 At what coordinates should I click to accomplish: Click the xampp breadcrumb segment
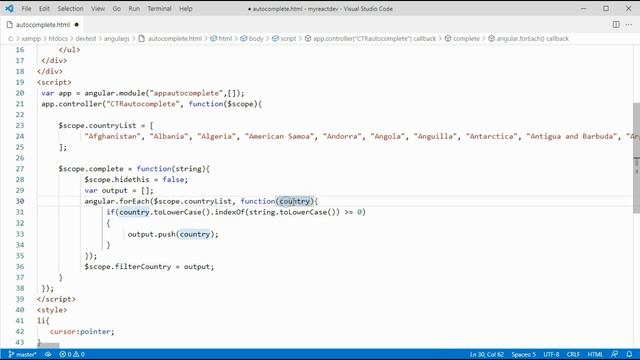(x=31, y=38)
